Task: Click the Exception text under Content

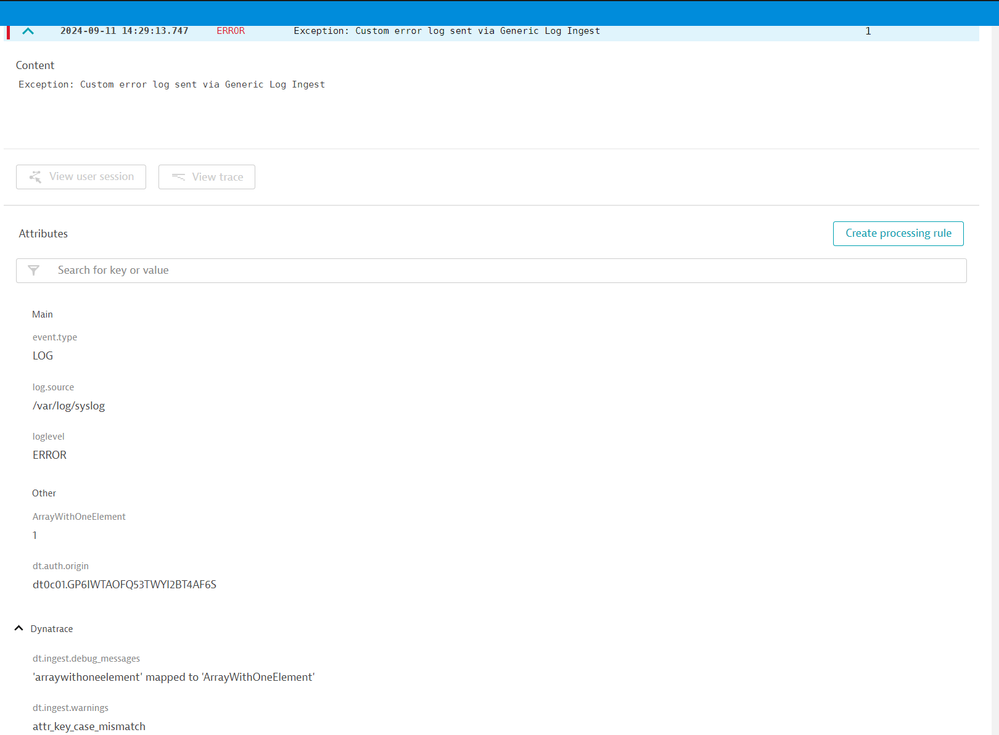Action: pos(171,85)
